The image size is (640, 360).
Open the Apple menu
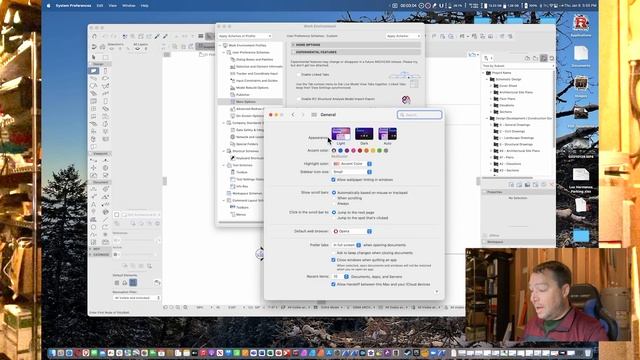click(x=49, y=6)
